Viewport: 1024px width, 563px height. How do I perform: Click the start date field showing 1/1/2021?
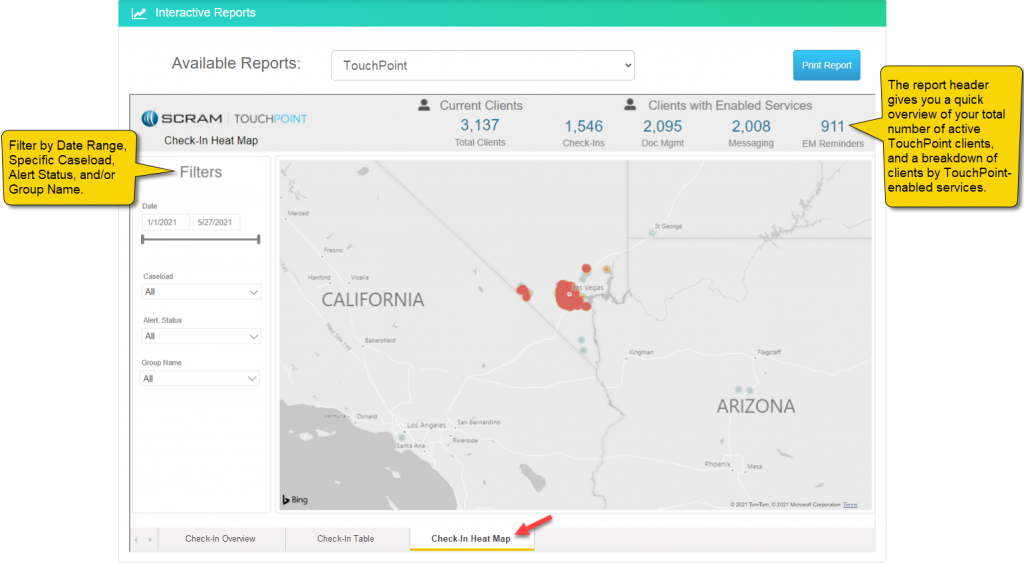[x=165, y=222]
